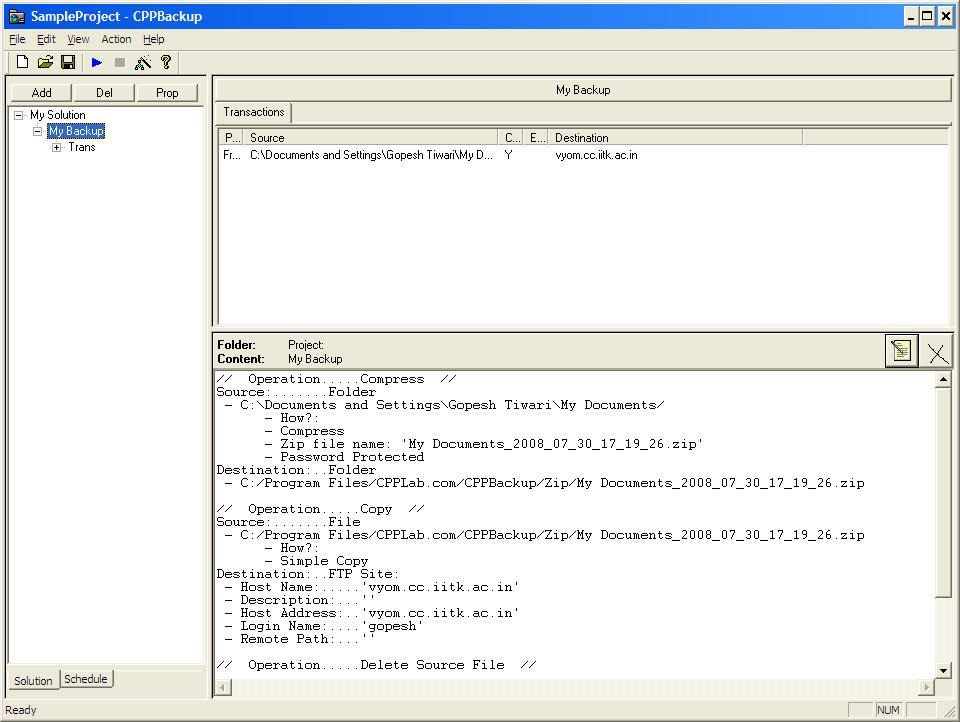Click the Zip file name log line
960x722 pixels.
[484, 444]
